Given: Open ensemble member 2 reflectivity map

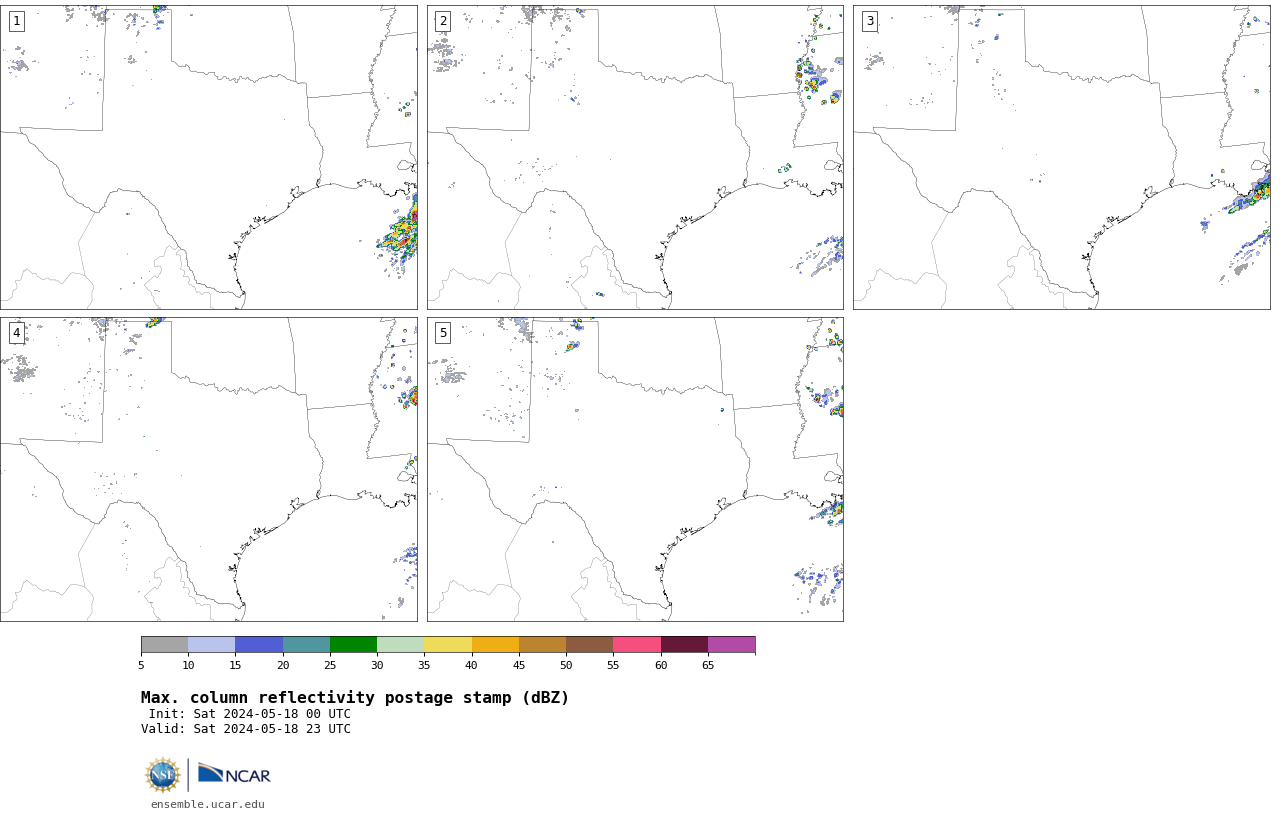Looking at the screenshot, I should [635, 157].
